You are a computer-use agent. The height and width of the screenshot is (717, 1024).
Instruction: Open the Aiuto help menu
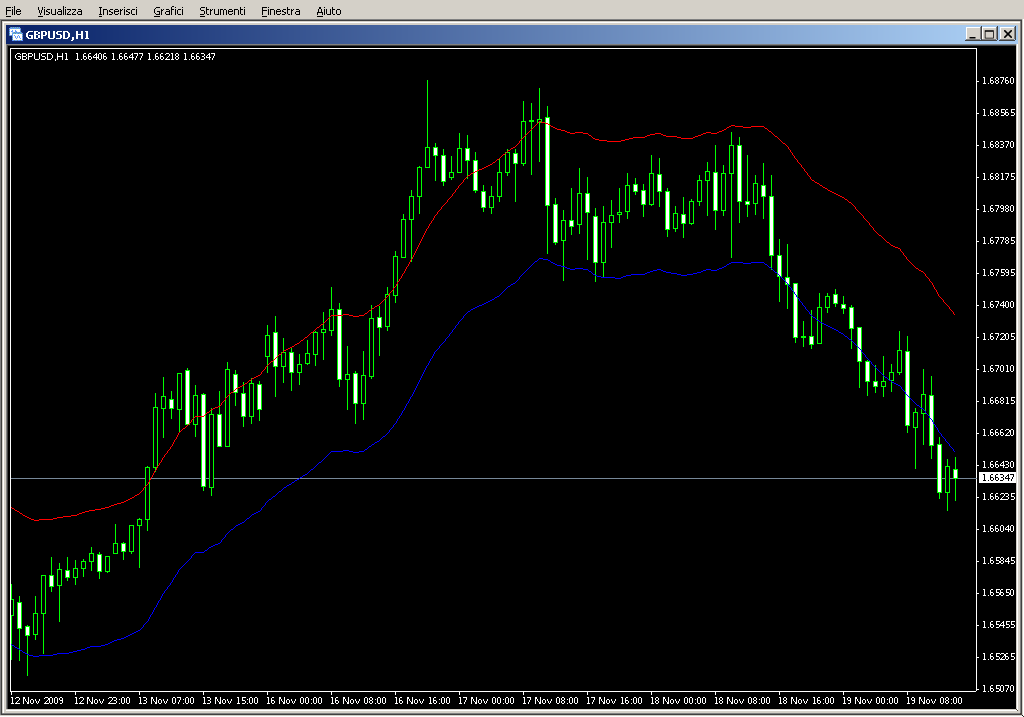pyautogui.click(x=328, y=11)
